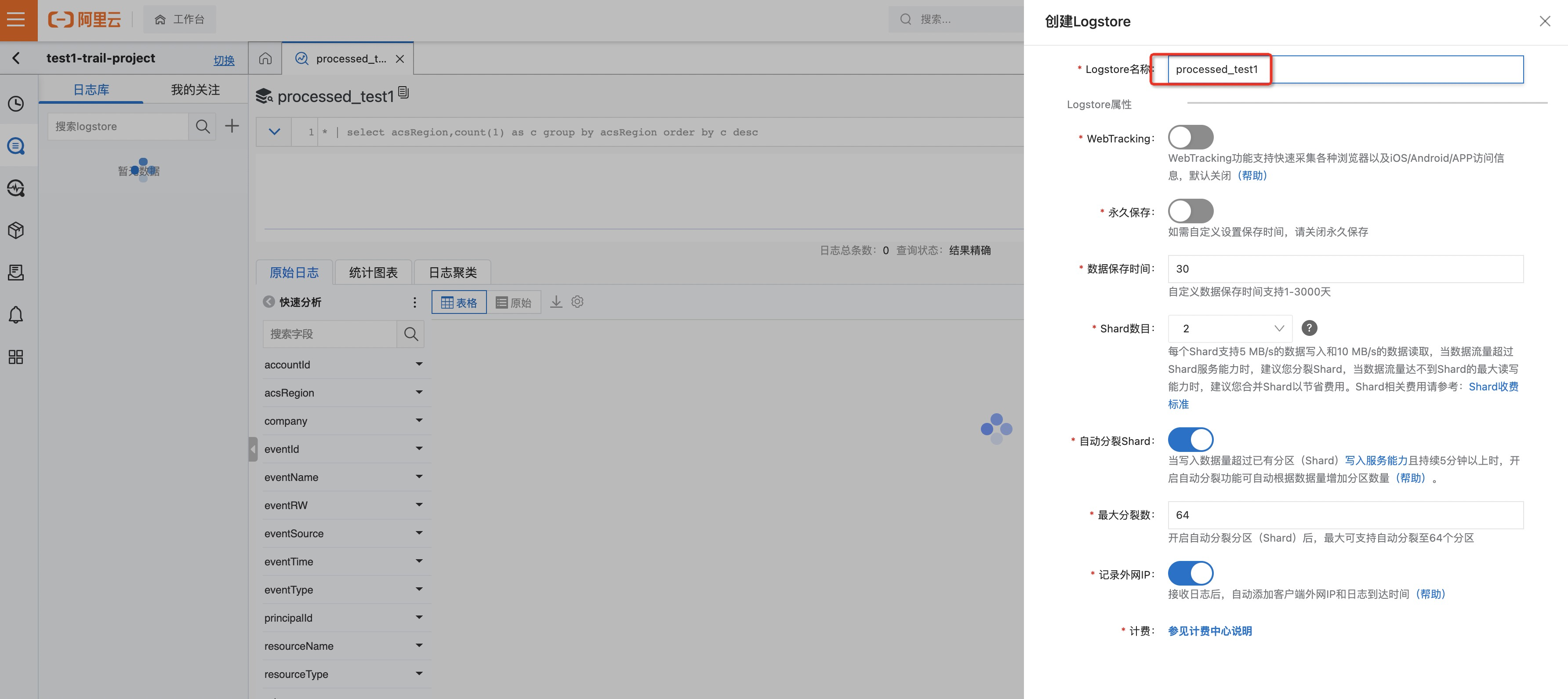1568x699 pixels.
Task: Click the back arrow beside project name
Action: point(16,58)
